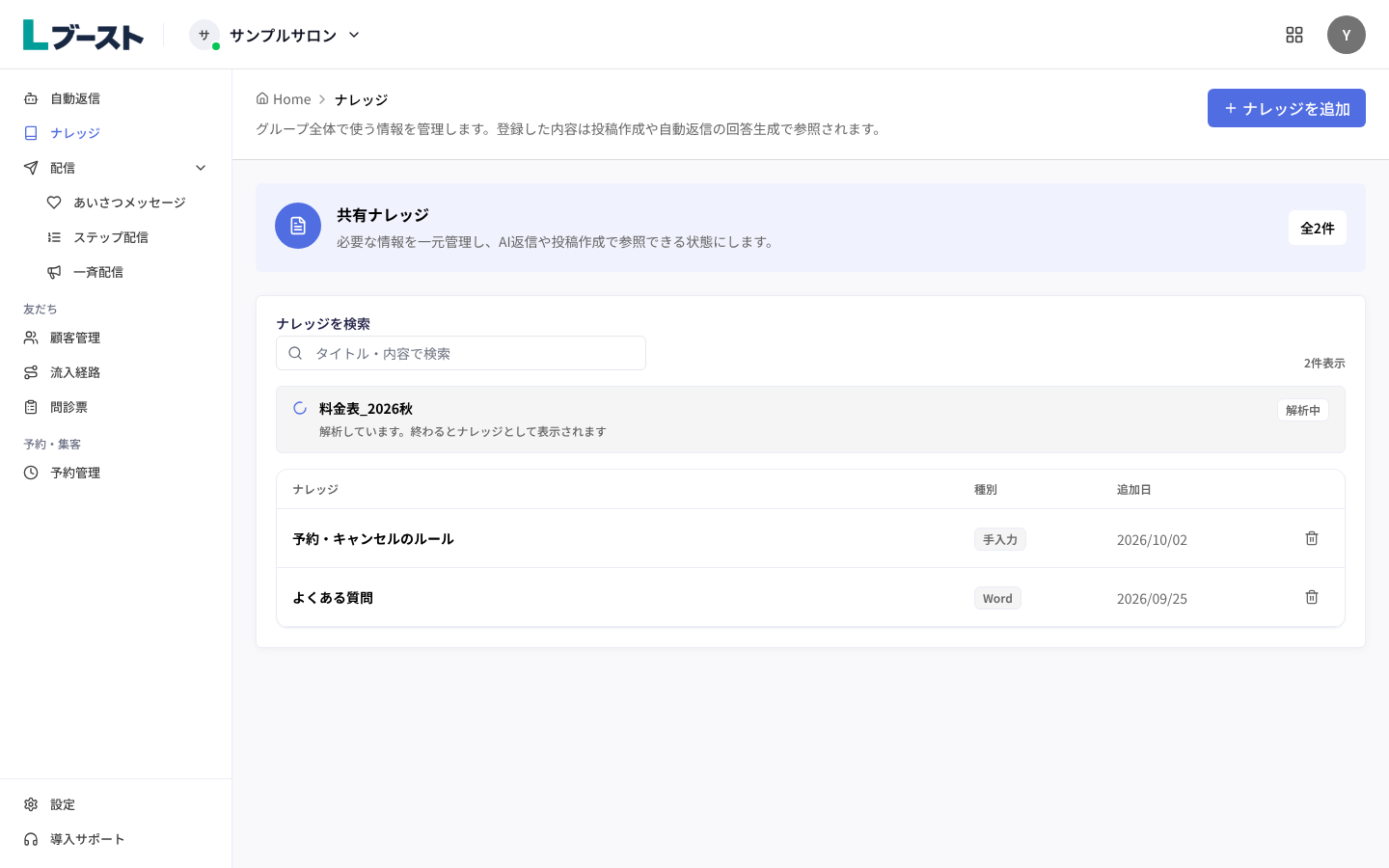
Task: Focus the タイトル・内容で検索 search field
Action: tap(461, 353)
